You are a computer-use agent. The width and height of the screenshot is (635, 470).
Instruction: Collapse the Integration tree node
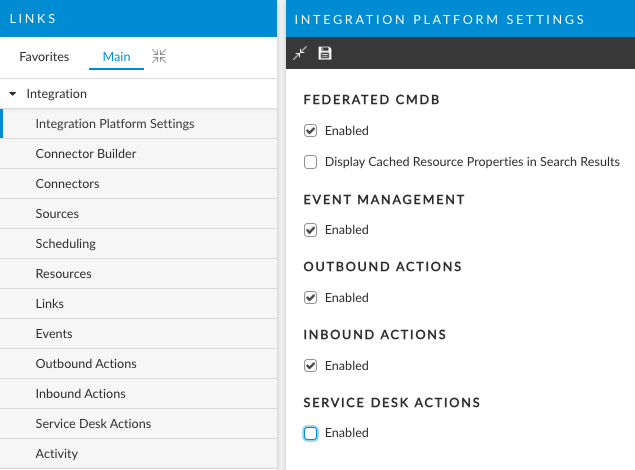click(x=13, y=94)
